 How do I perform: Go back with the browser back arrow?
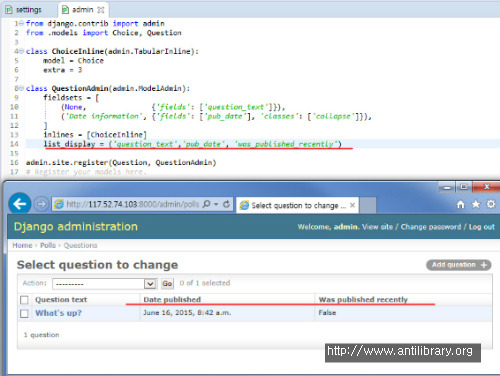[x=20, y=203]
